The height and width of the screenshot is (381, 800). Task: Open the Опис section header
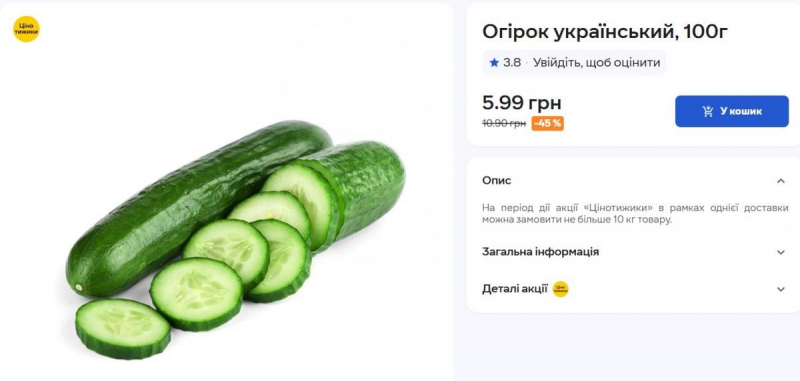[635, 181]
